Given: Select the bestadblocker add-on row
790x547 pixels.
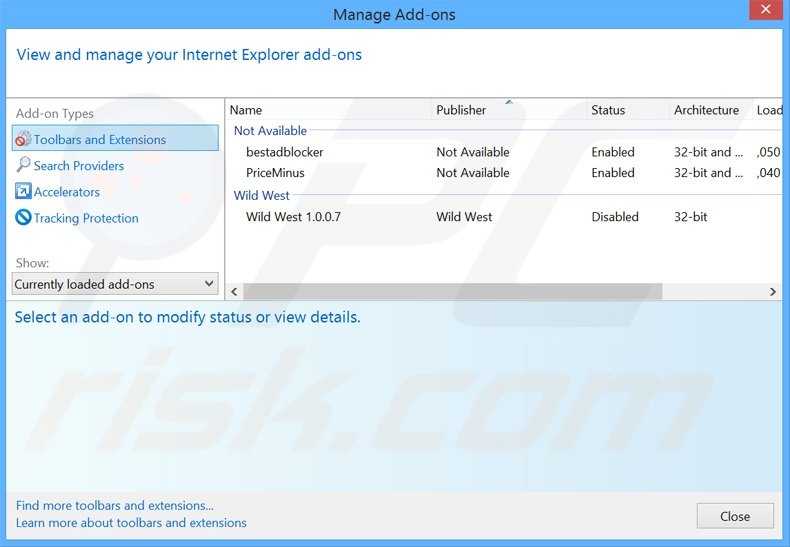Looking at the screenshot, I should point(285,152).
